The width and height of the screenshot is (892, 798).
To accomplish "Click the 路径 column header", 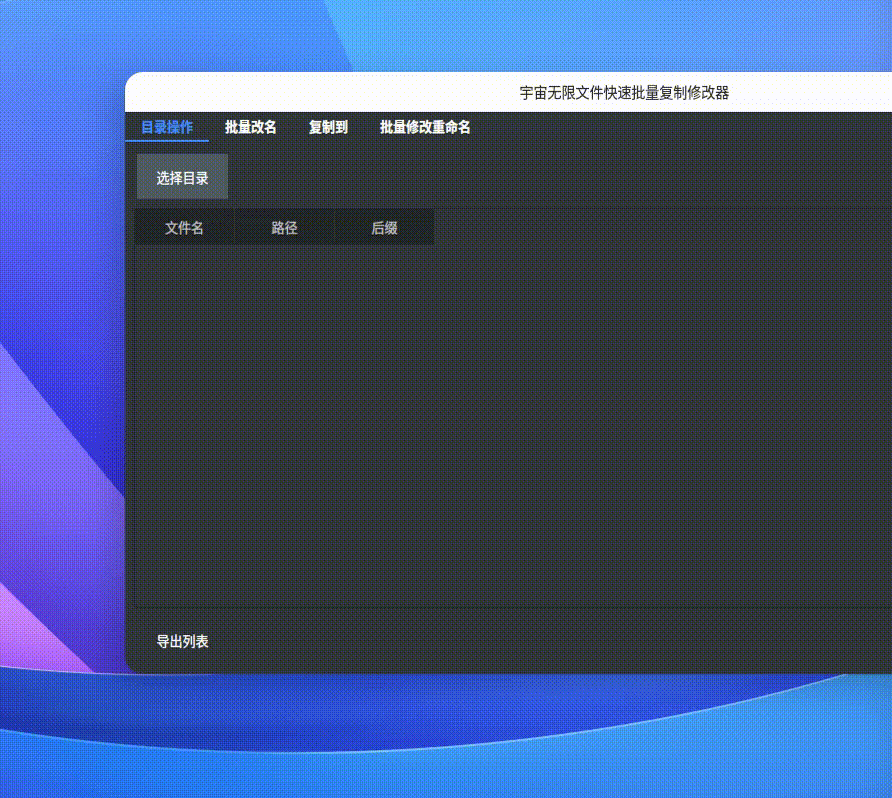I will coord(284,228).
